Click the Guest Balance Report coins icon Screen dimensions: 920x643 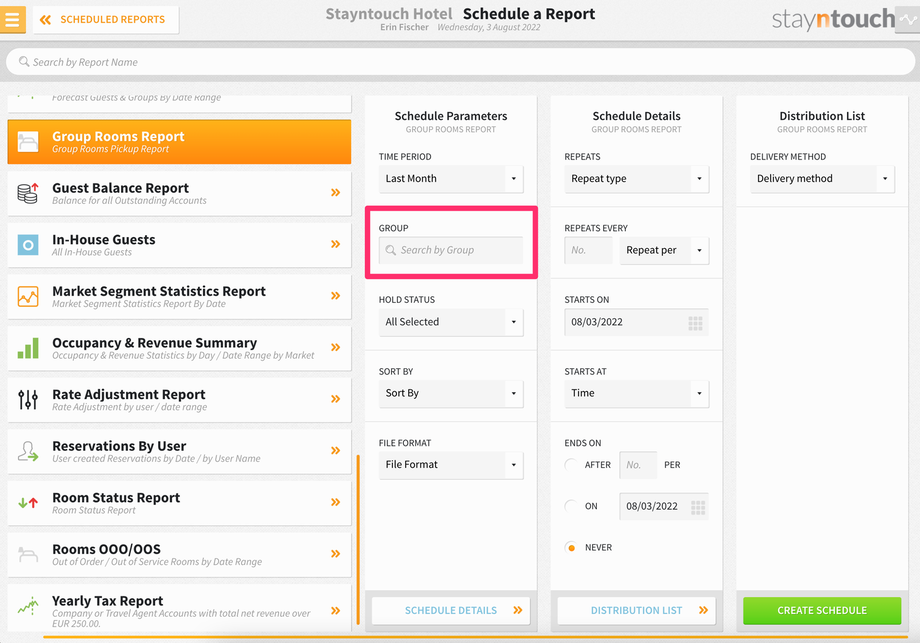click(28, 193)
